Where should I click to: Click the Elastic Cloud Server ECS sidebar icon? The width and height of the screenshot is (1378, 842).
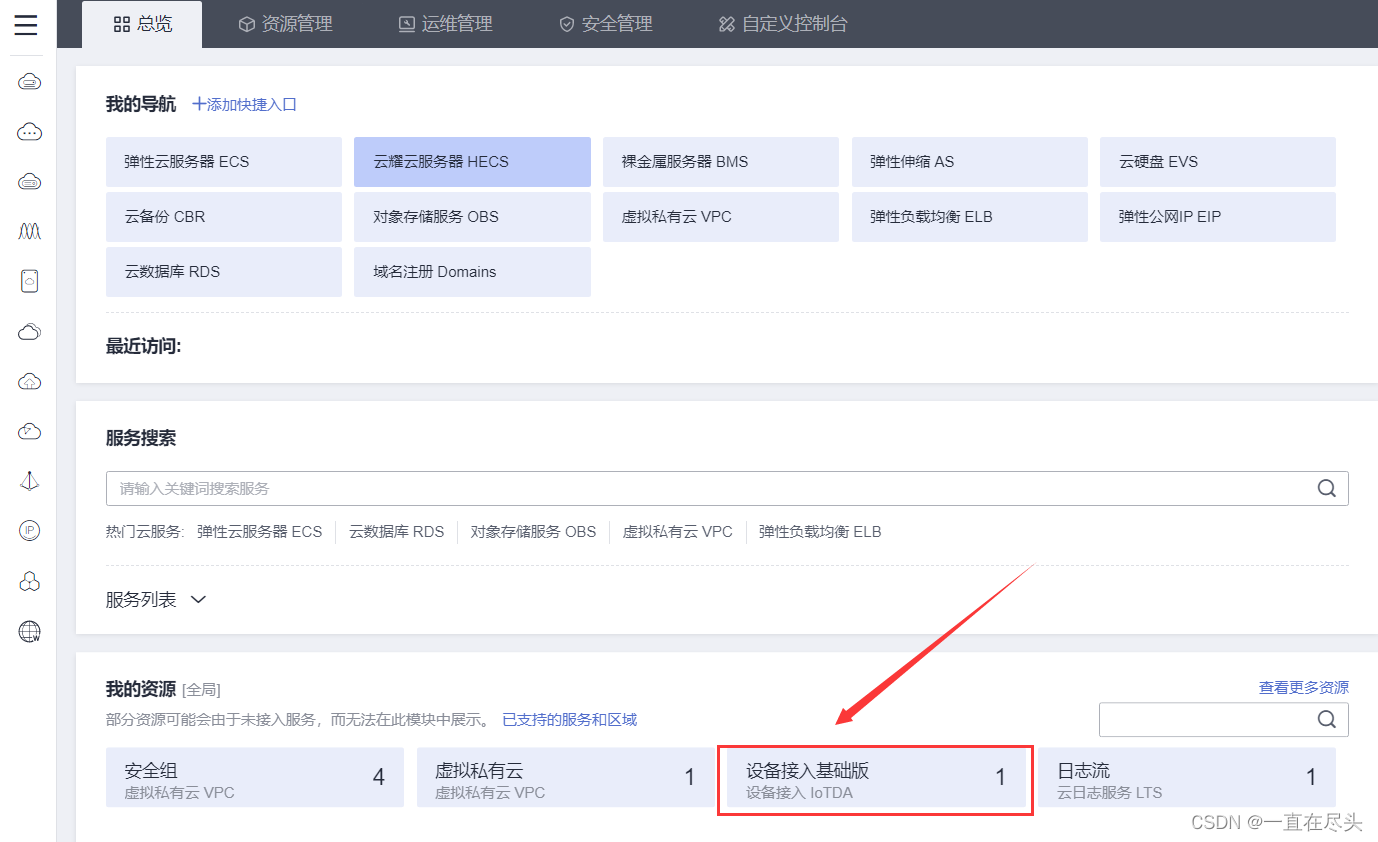tap(29, 82)
